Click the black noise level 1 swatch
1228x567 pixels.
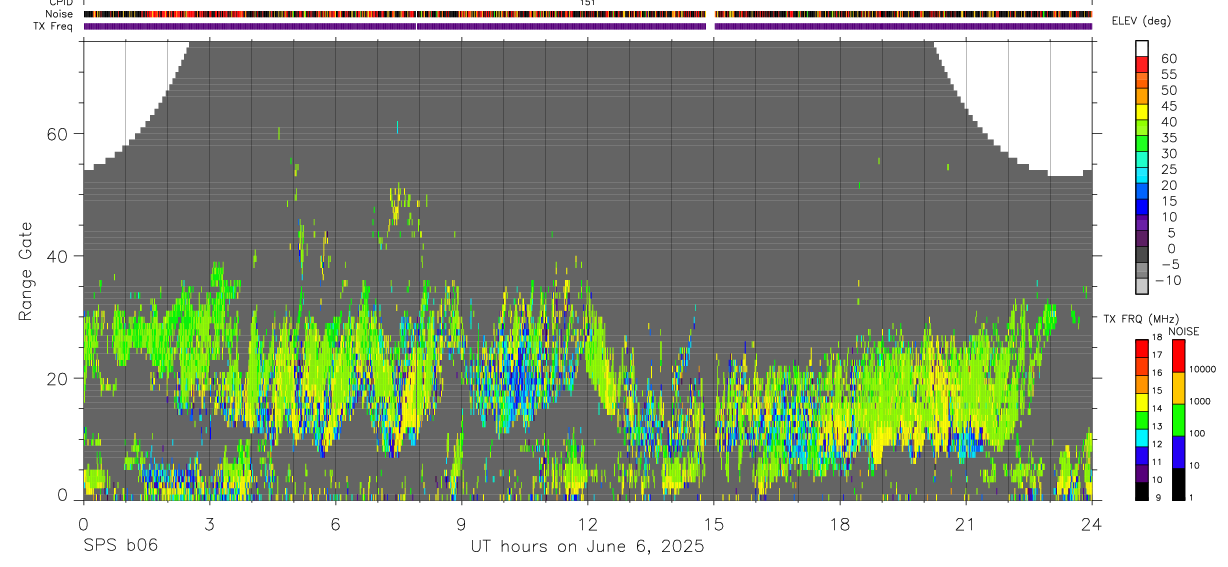[1178, 484]
